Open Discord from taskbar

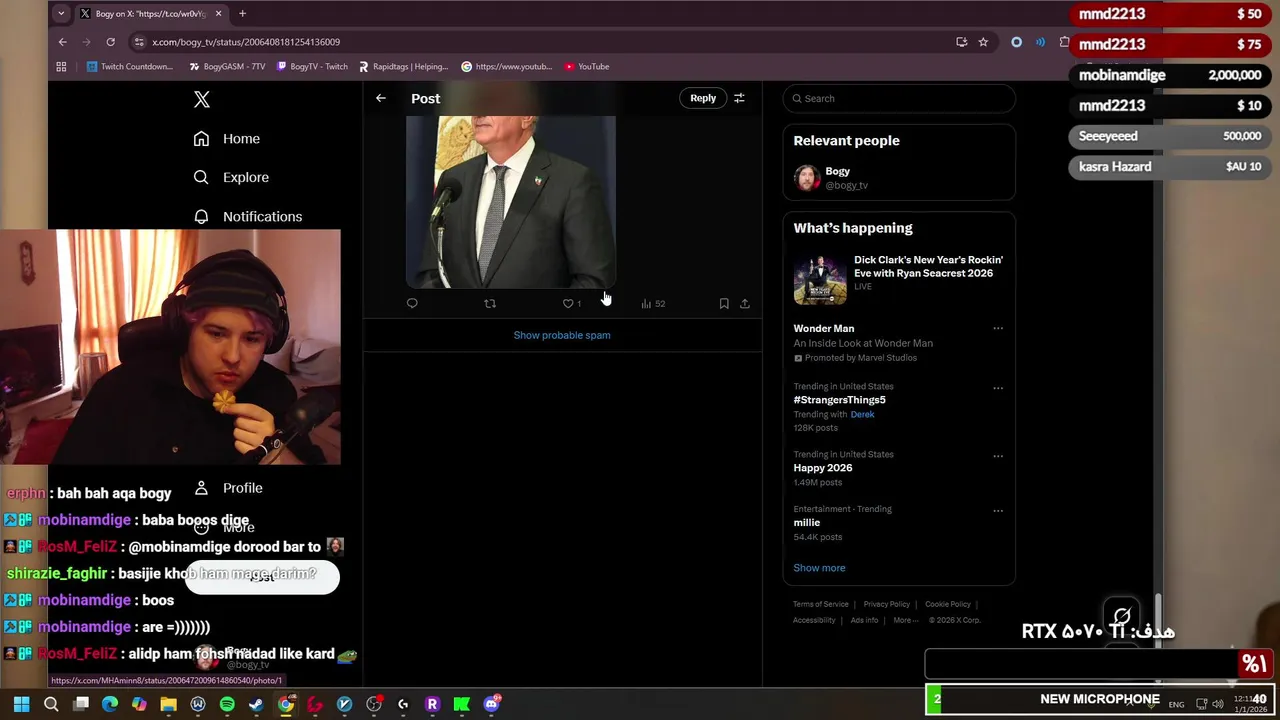pos(491,704)
